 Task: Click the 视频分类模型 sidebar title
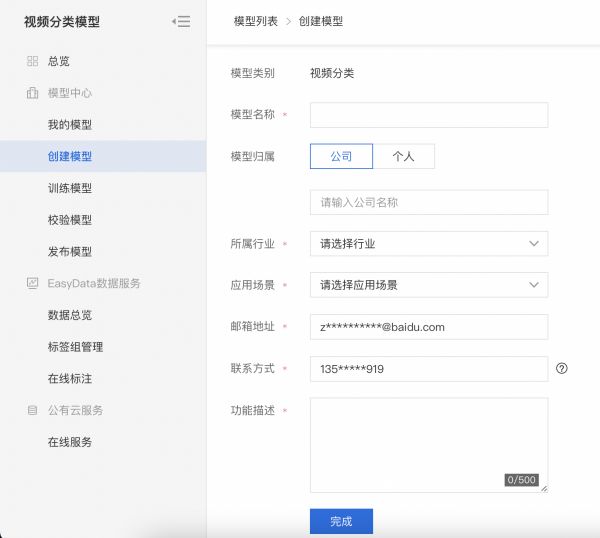62,22
